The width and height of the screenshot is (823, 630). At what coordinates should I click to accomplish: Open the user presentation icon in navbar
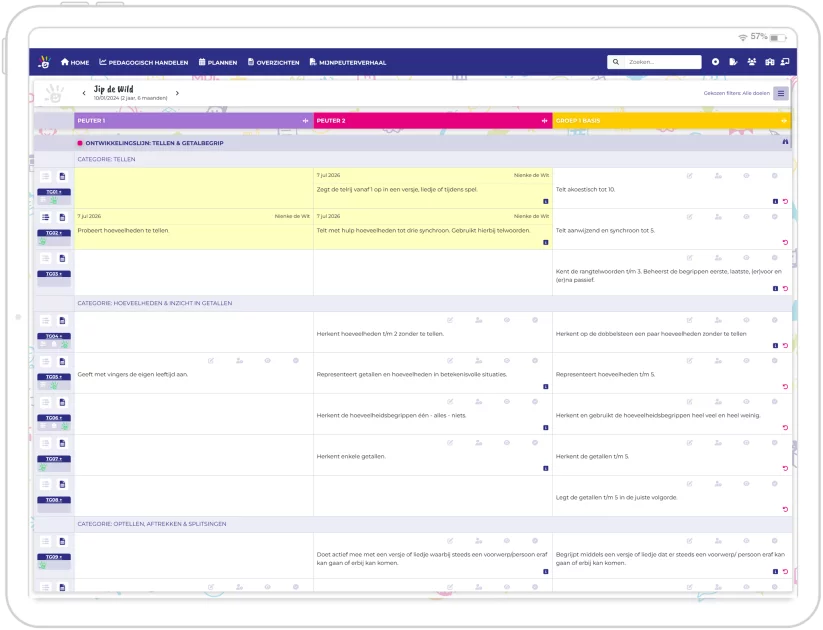click(785, 62)
